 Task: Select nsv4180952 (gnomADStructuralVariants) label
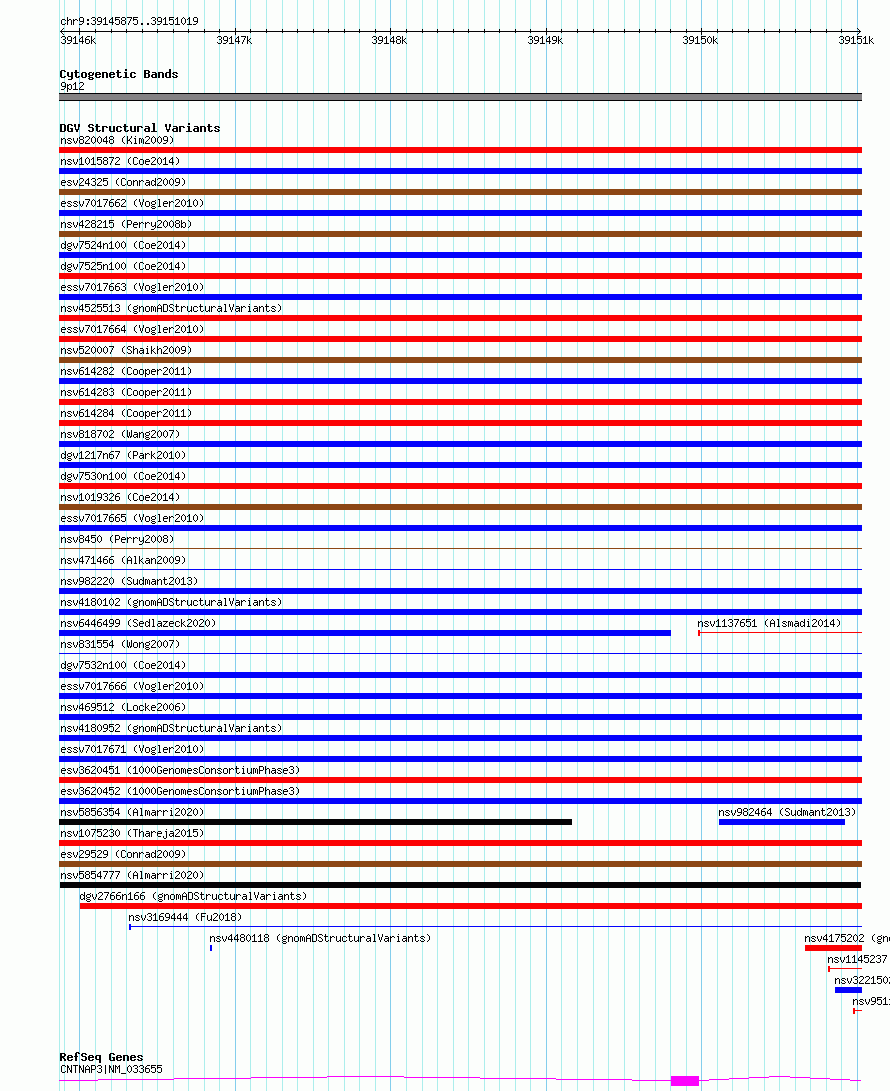pyautogui.click(x=171, y=728)
